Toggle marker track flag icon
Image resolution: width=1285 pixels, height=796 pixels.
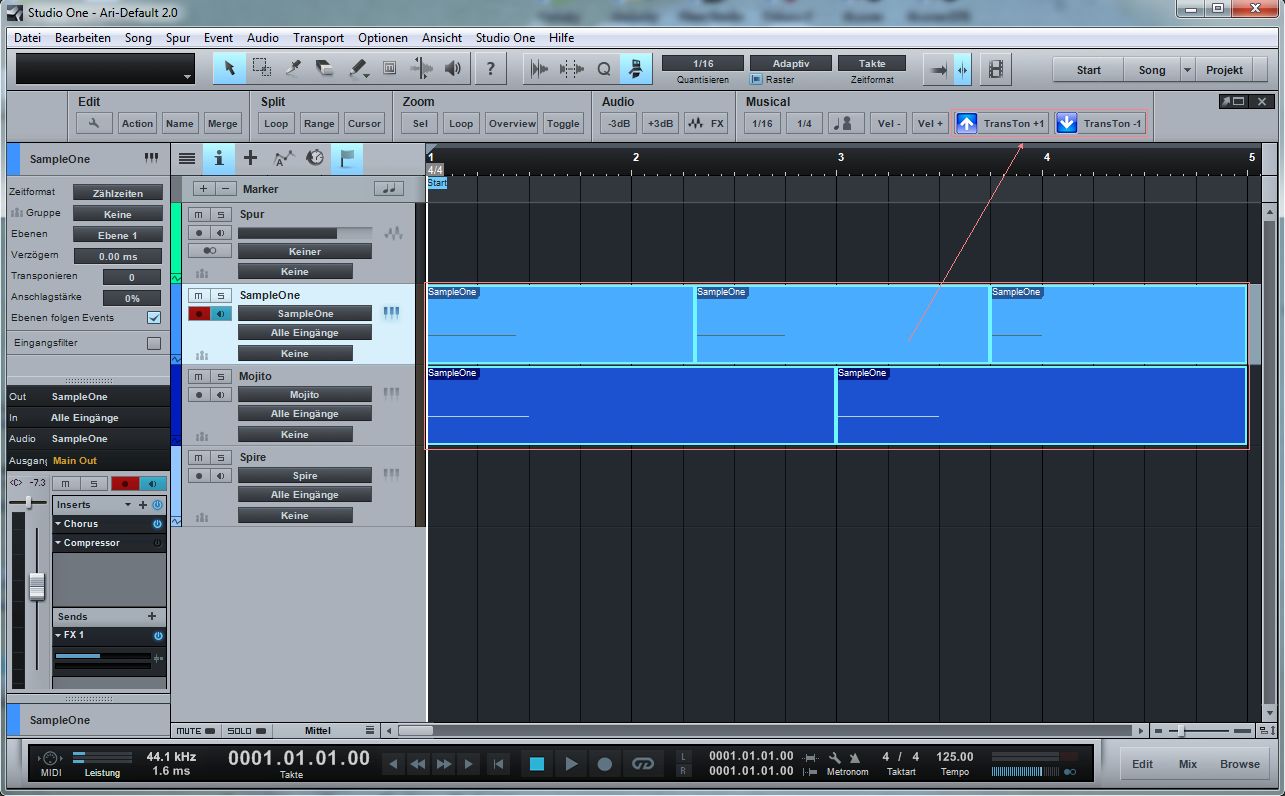click(347, 158)
